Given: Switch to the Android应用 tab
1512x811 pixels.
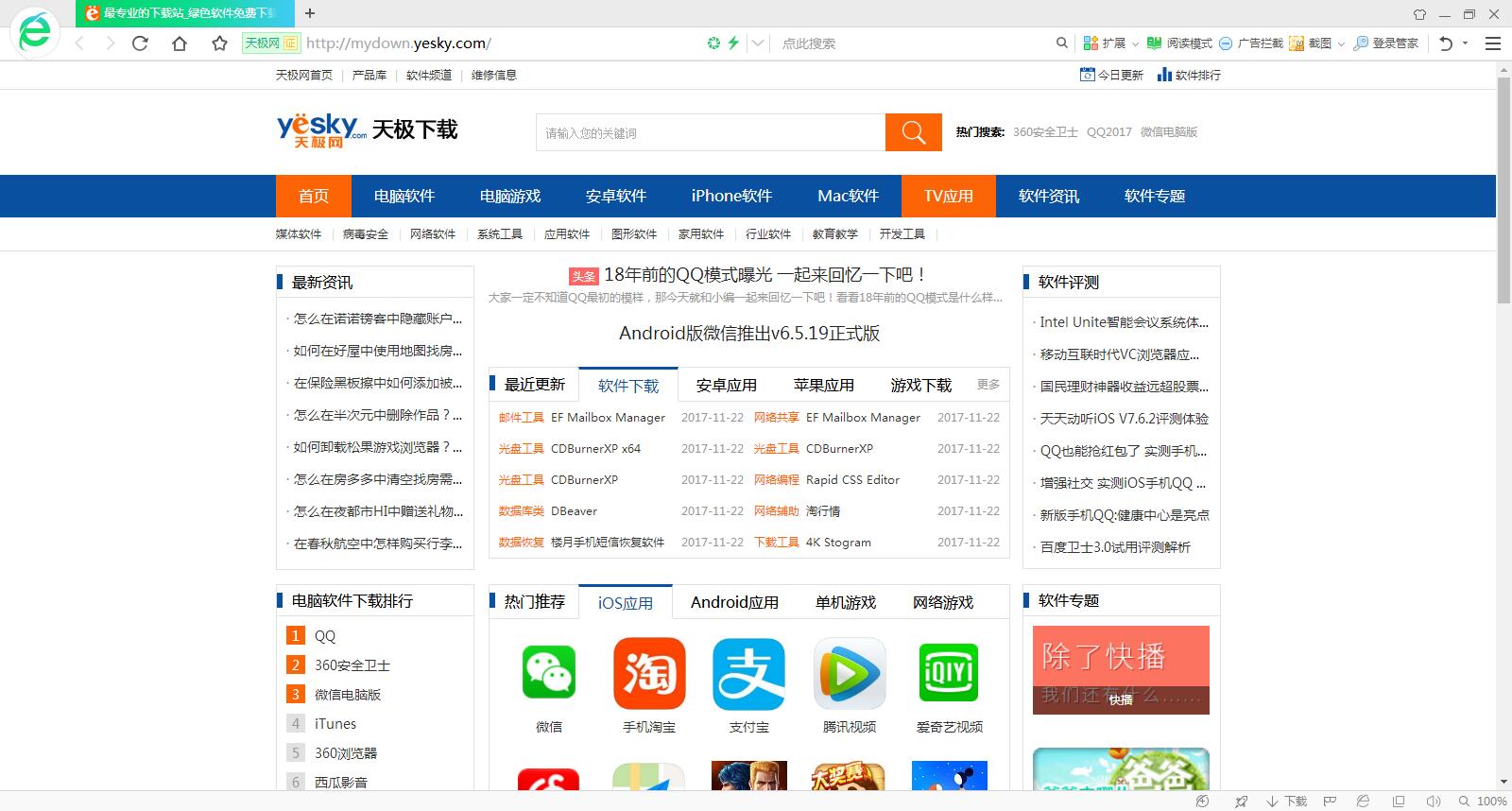Looking at the screenshot, I should click(734, 602).
